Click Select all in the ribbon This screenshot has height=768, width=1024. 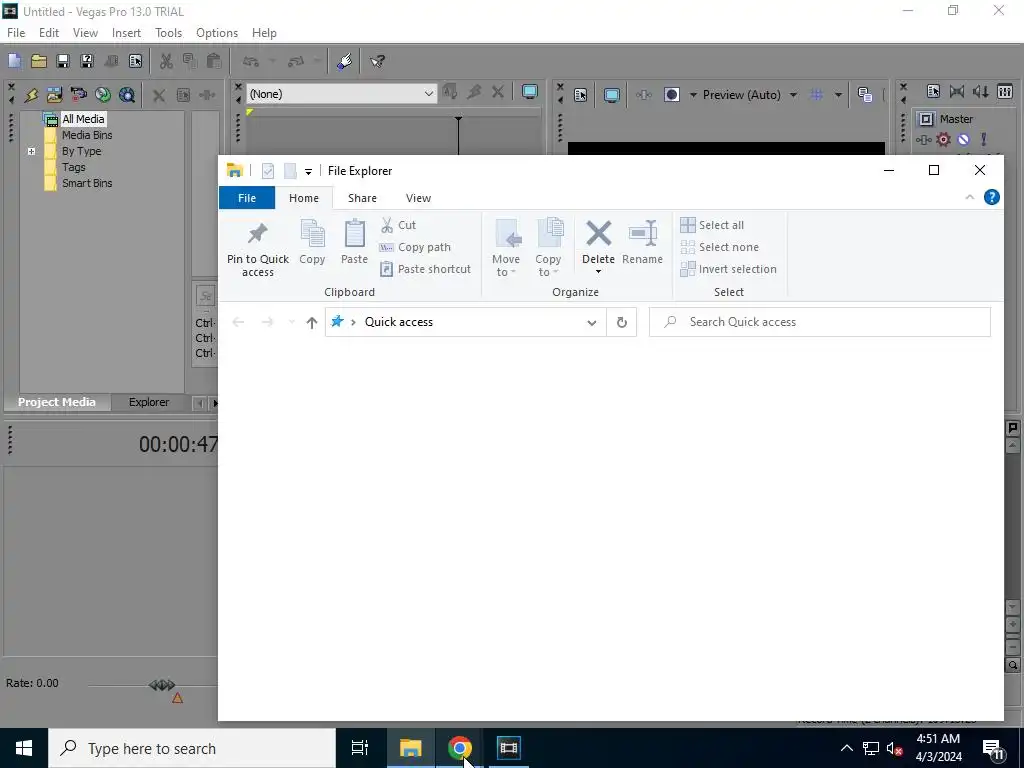(712, 225)
